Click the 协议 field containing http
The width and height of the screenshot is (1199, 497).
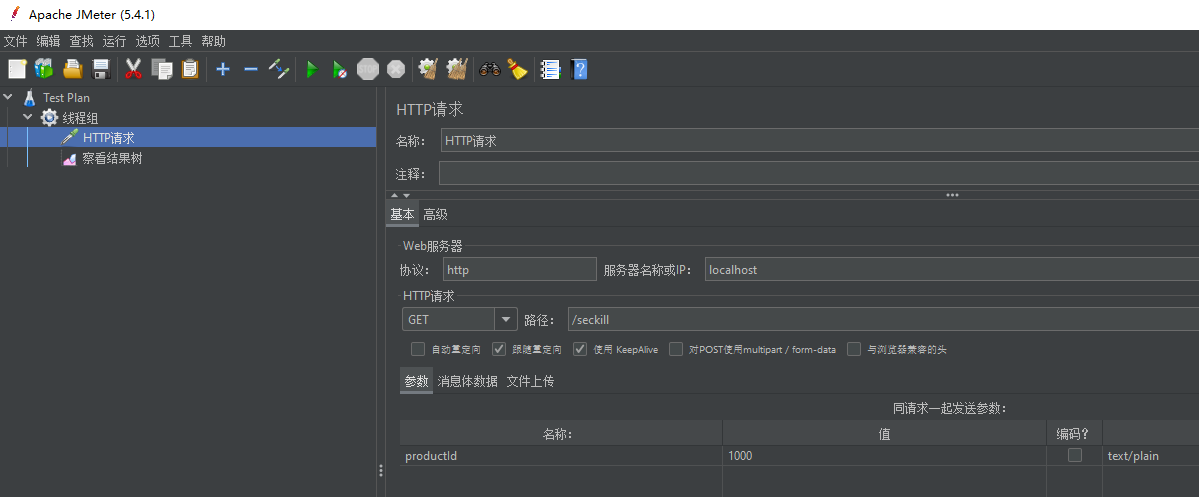pos(519,269)
